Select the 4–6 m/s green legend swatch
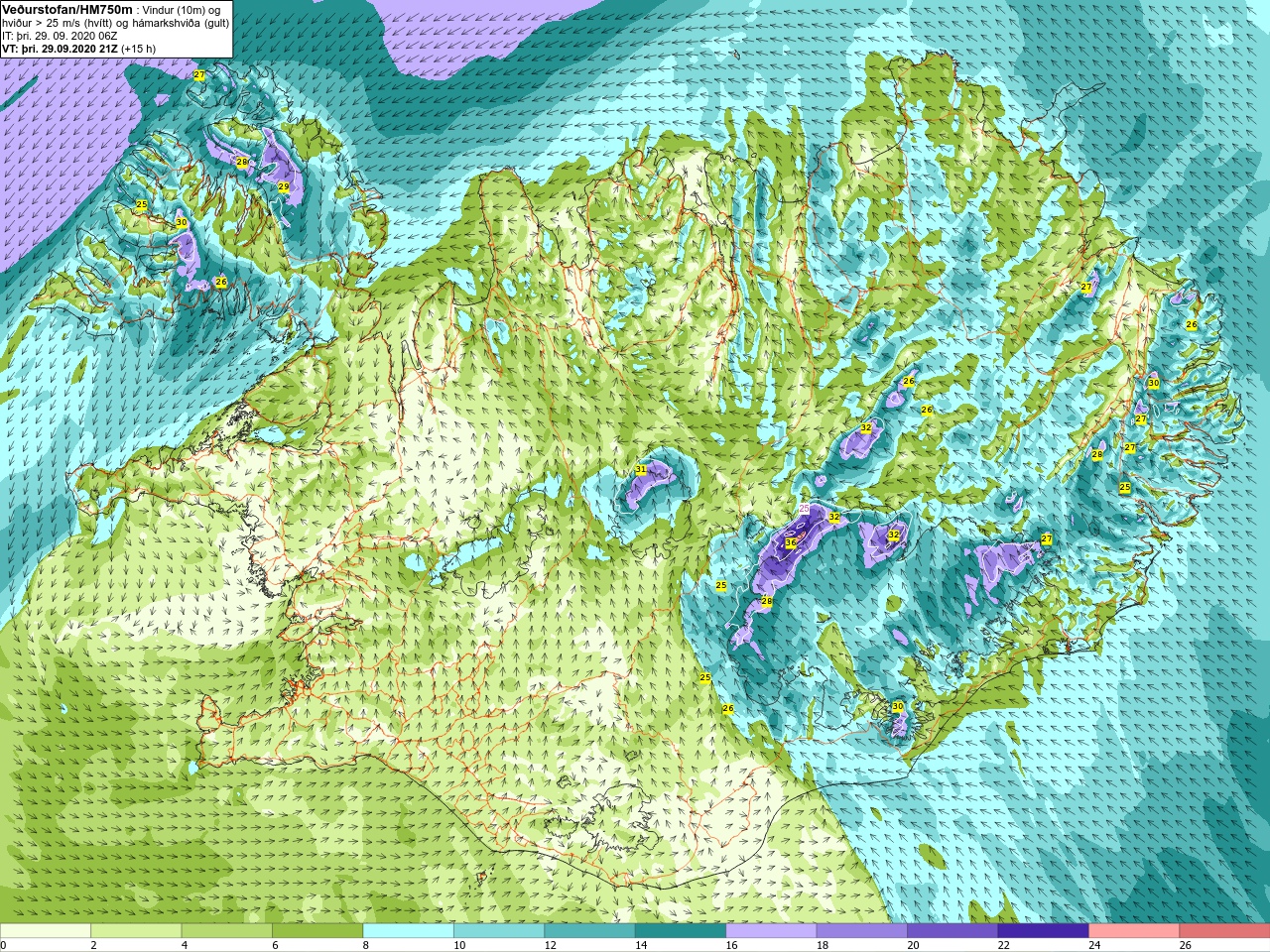This screenshot has width=1270, height=952. click(x=227, y=931)
